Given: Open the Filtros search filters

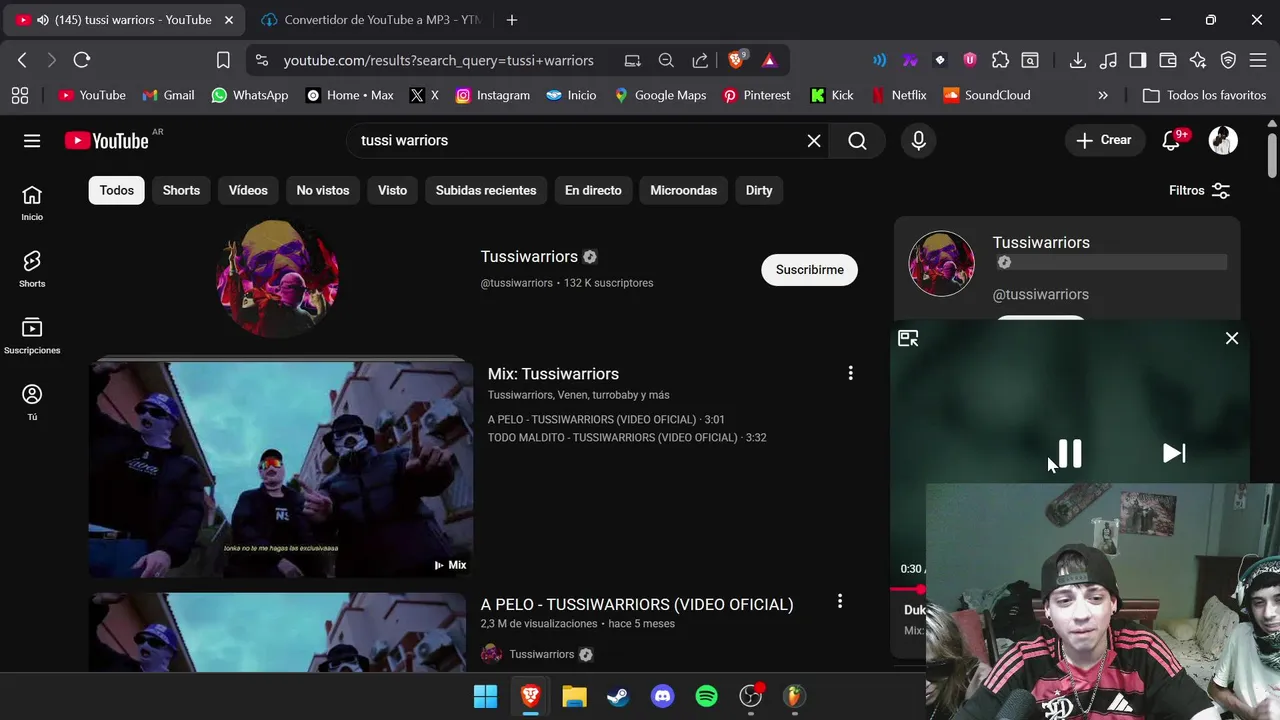Looking at the screenshot, I should coord(1199,190).
